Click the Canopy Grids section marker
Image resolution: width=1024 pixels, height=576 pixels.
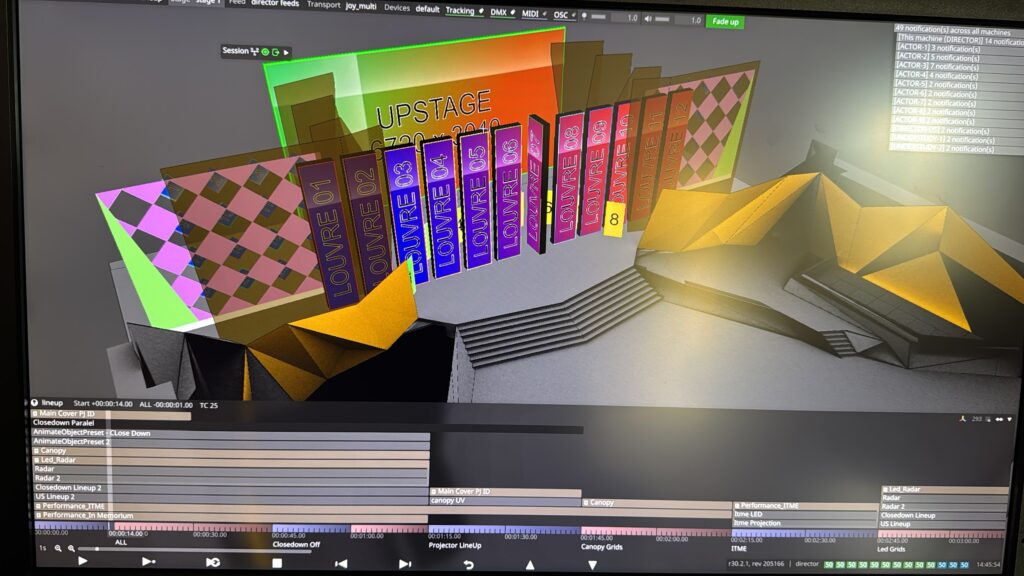coord(601,547)
